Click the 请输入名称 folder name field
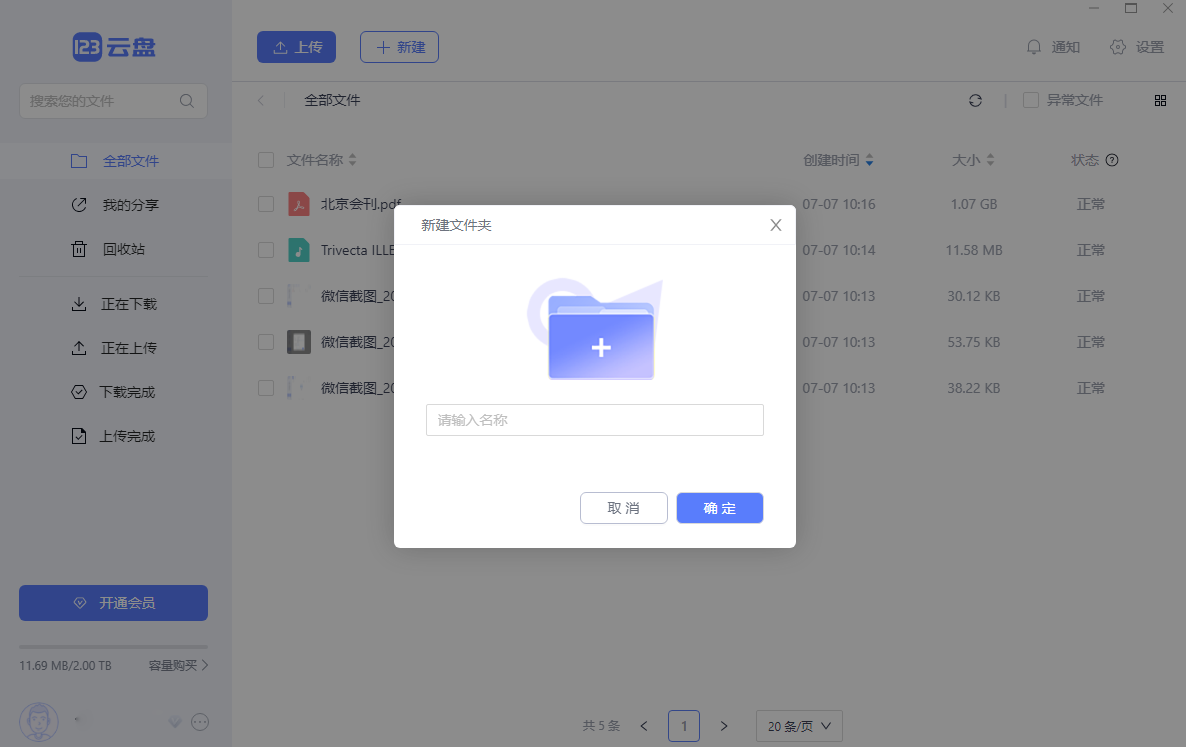 [594, 420]
